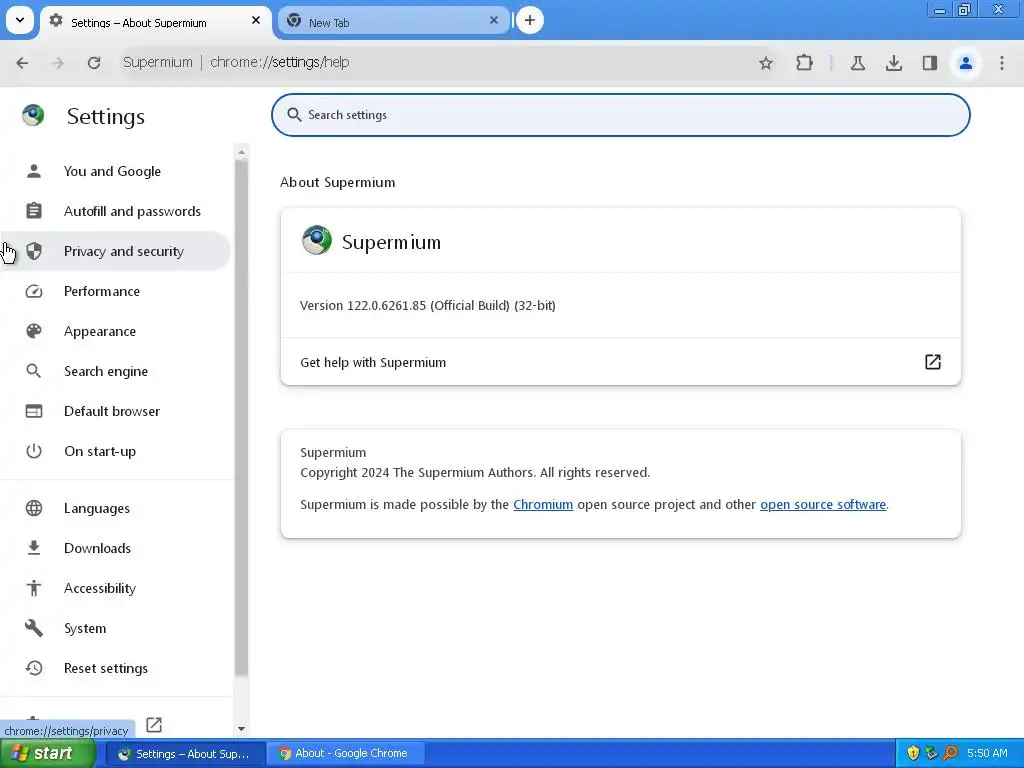Switch to the New Tab tab
Viewport: 1024px width, 768px height.
click(394, 21)
